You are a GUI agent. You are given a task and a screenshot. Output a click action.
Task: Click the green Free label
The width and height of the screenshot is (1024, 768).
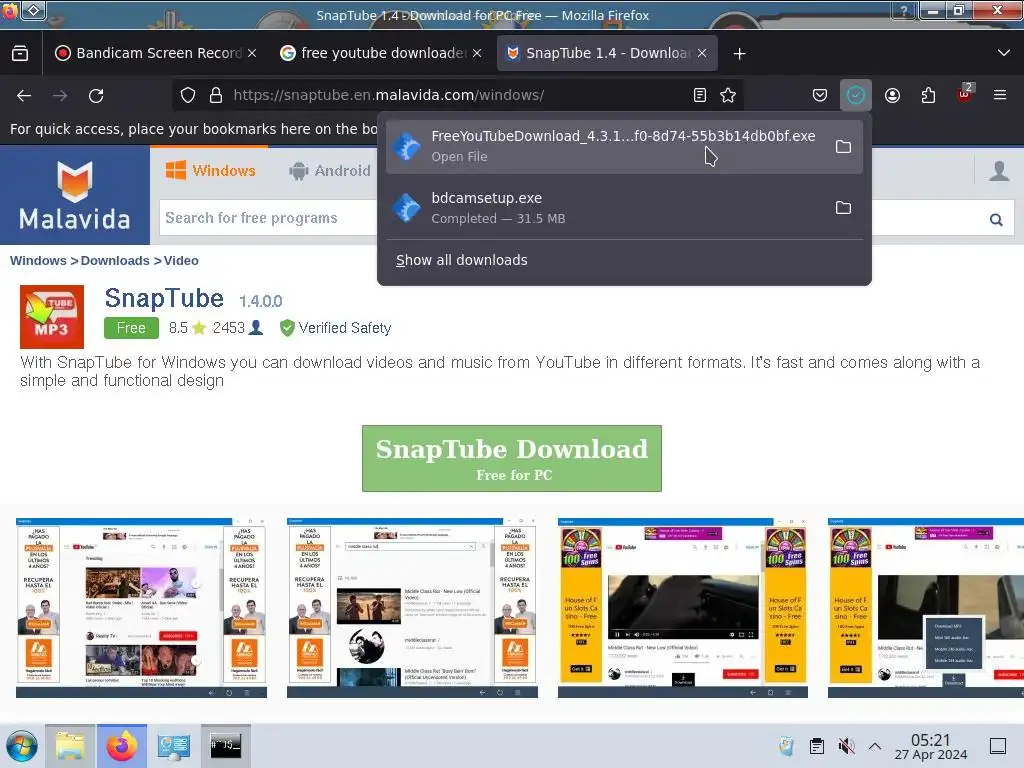(131, 328)
